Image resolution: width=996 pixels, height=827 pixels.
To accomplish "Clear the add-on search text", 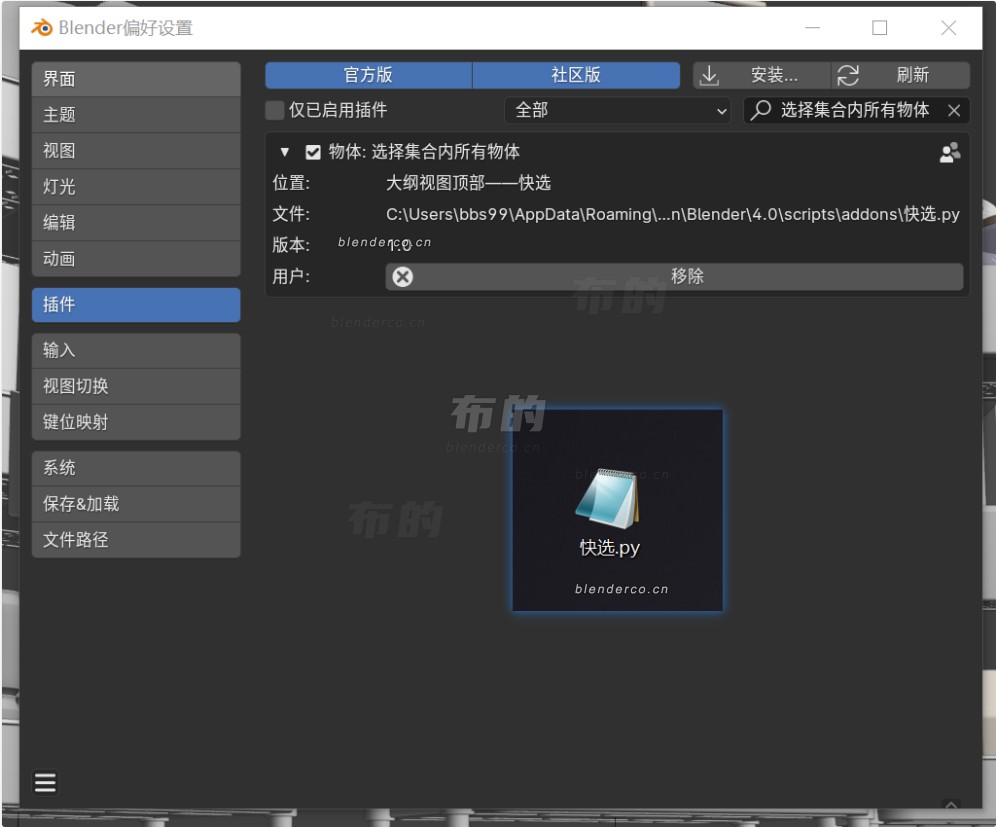I will pos(953,111).
